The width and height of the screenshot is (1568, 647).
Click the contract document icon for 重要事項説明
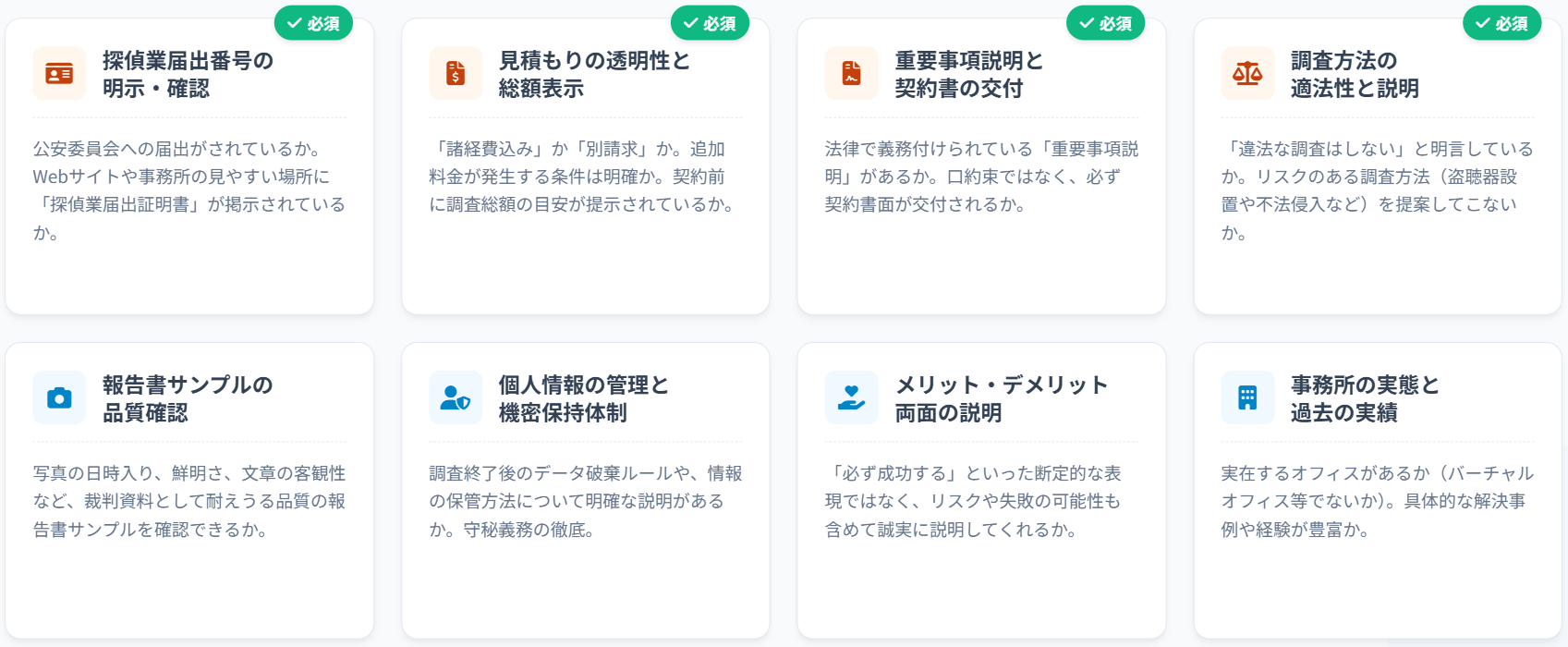coord(851,74)
